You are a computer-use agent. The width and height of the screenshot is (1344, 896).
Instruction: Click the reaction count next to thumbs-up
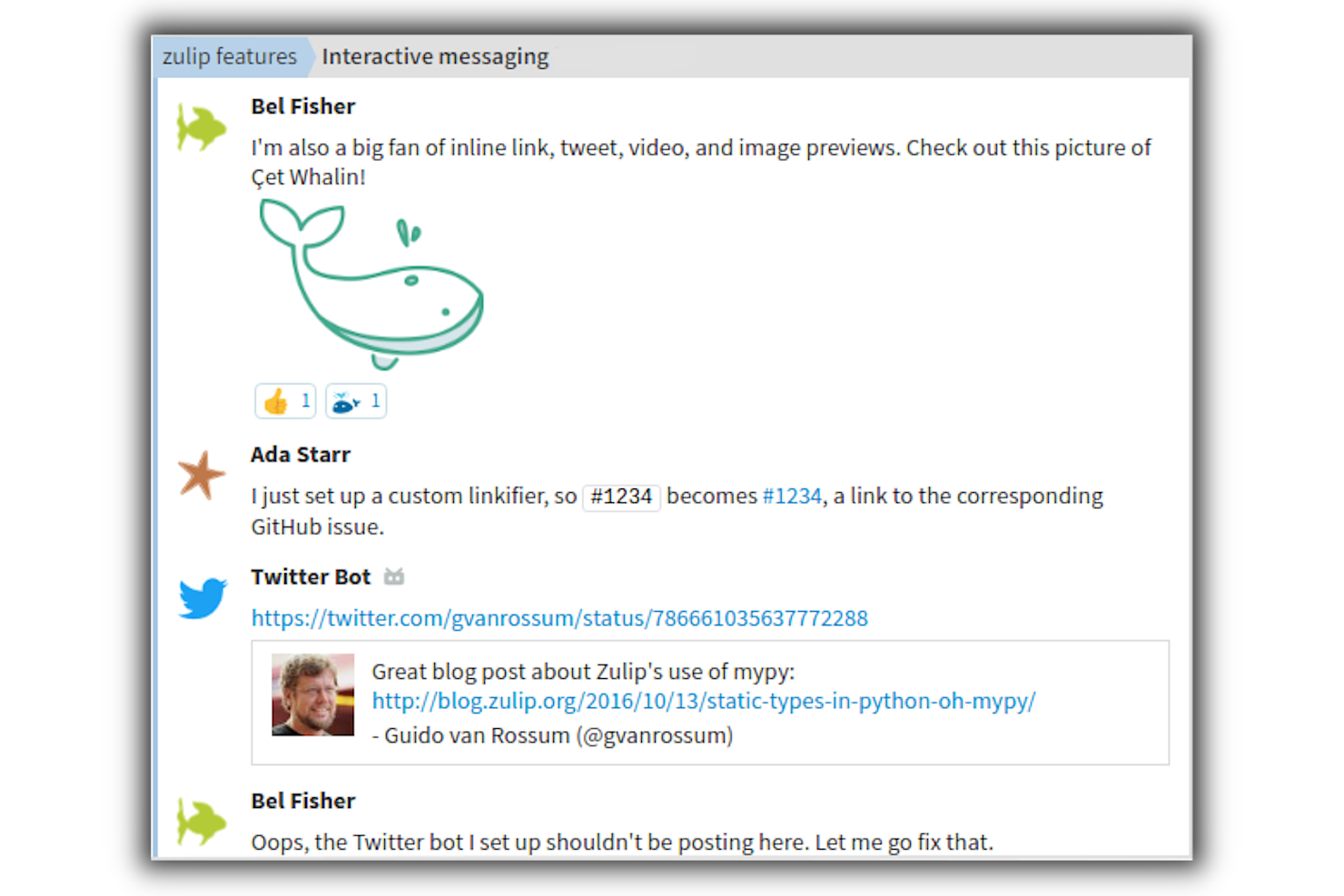[x=302, y=400]
